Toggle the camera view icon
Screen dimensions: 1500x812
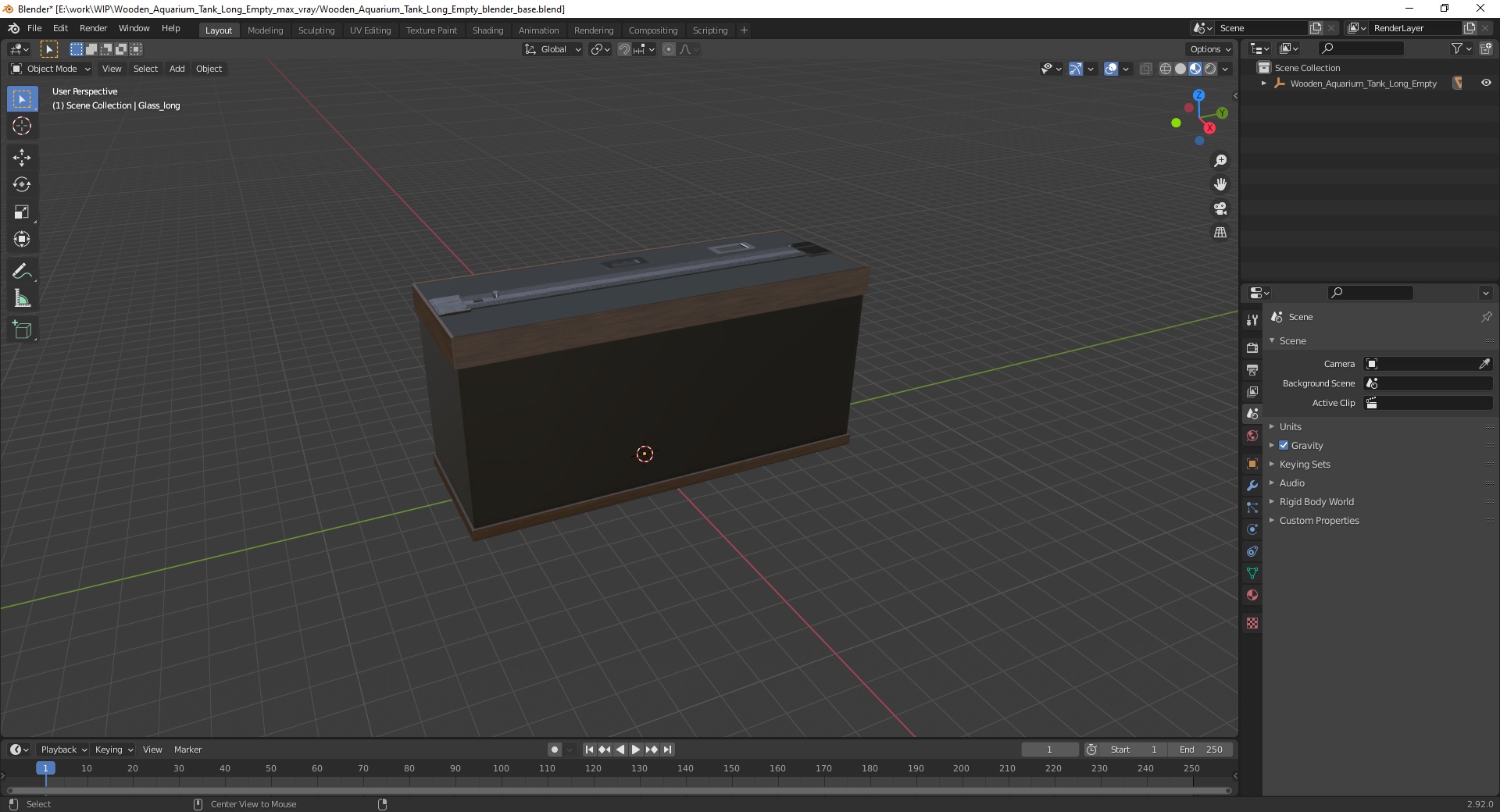pos(1220,208)
